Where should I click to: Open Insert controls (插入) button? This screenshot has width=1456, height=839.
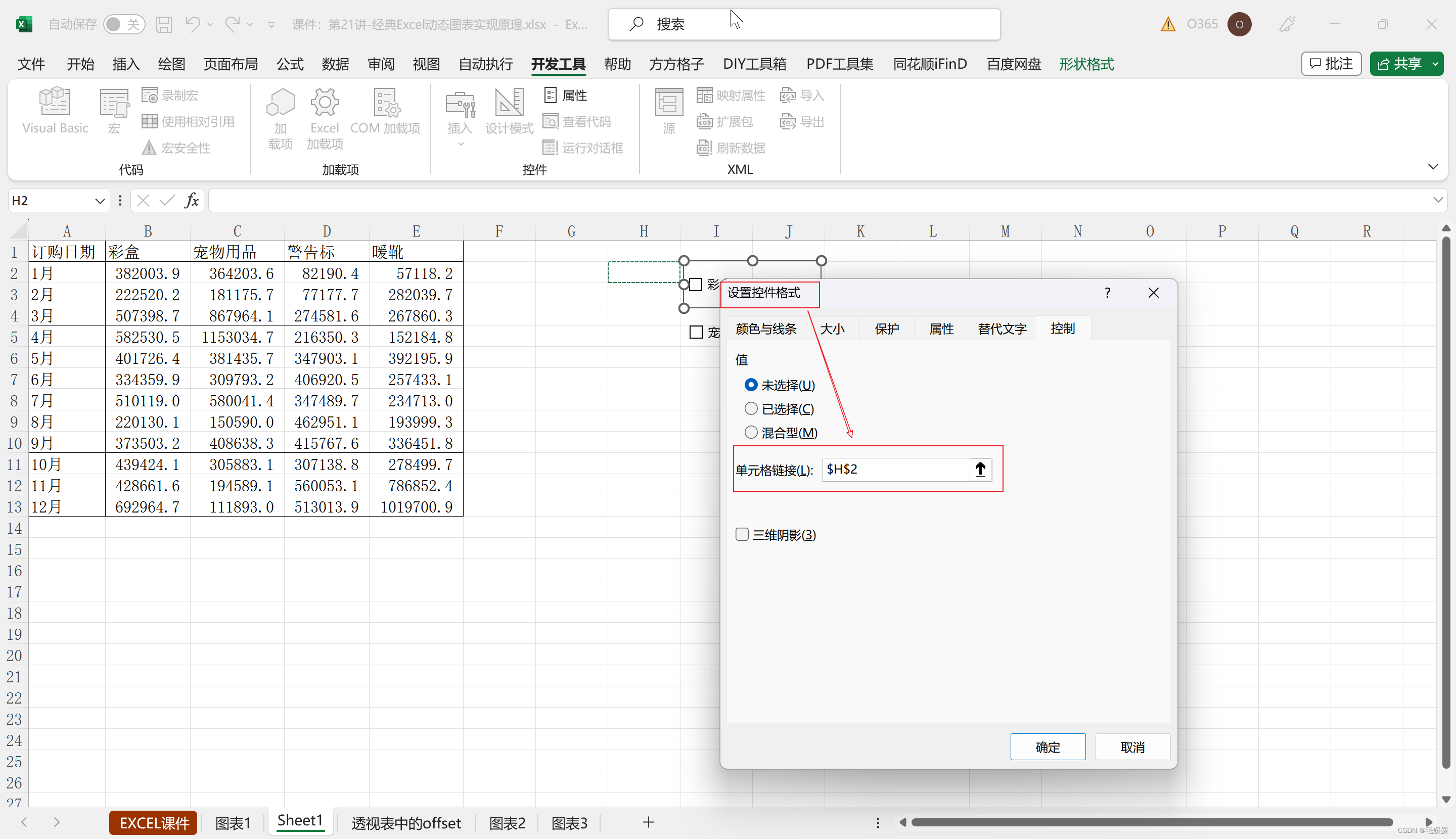click(x=460, y=118)
